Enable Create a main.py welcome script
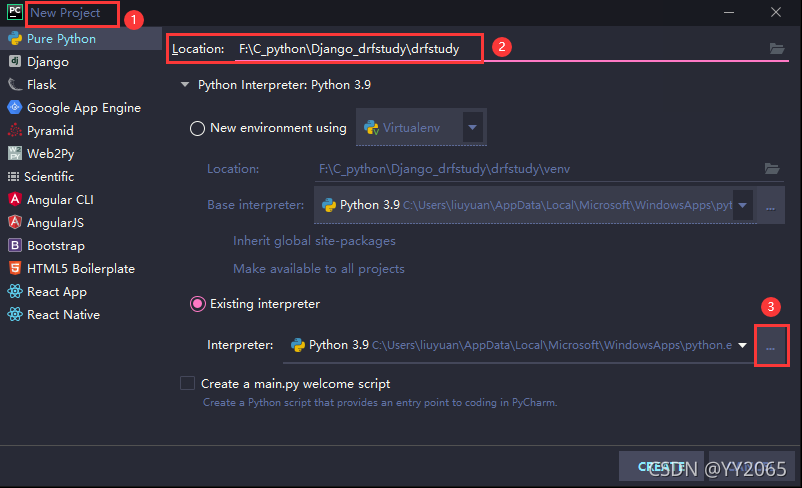 point(188,384)
